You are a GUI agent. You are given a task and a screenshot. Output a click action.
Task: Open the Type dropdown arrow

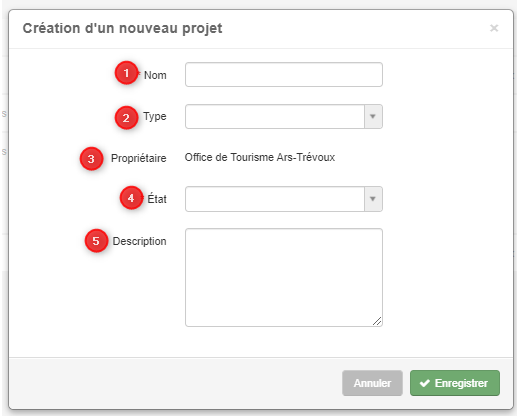[373, 116]
